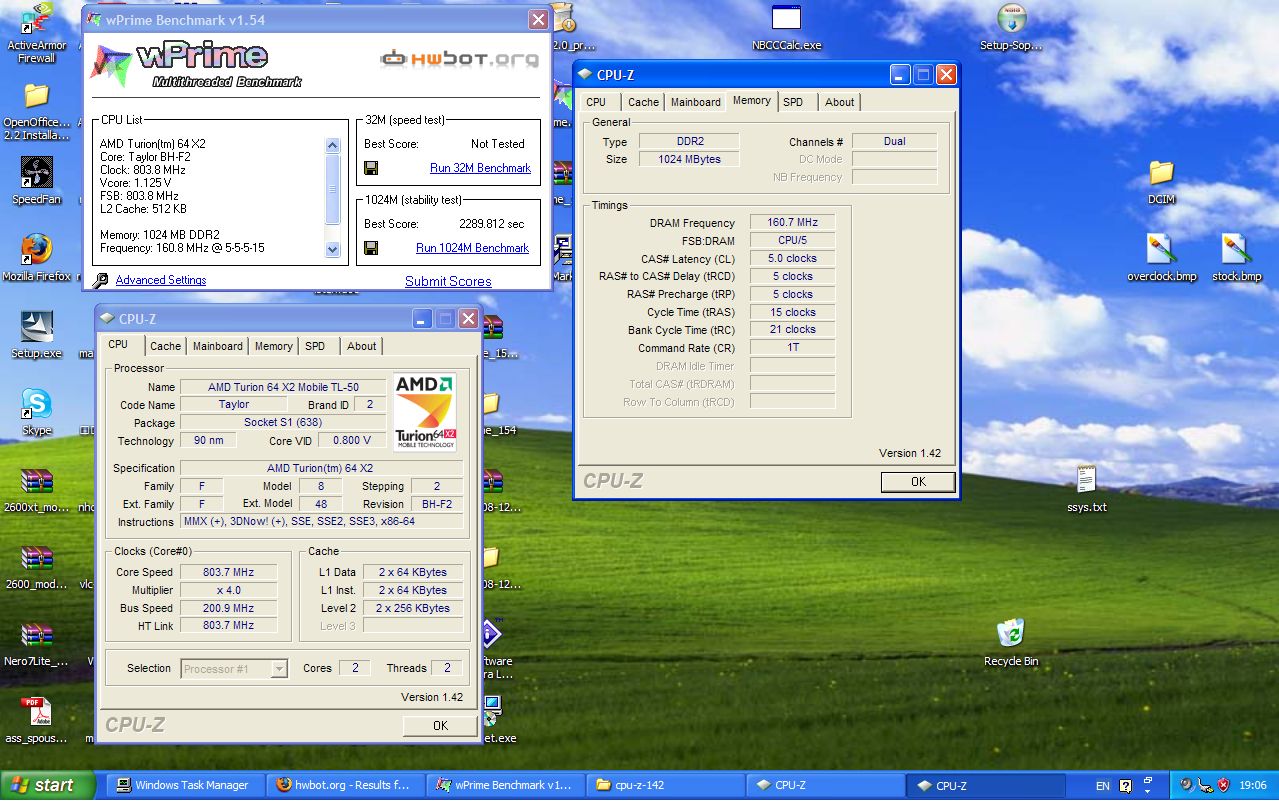Switch to Windows Task Manager taskbar button
The height and width of the screenshot is (803, 1279).
tap(185, 785)
